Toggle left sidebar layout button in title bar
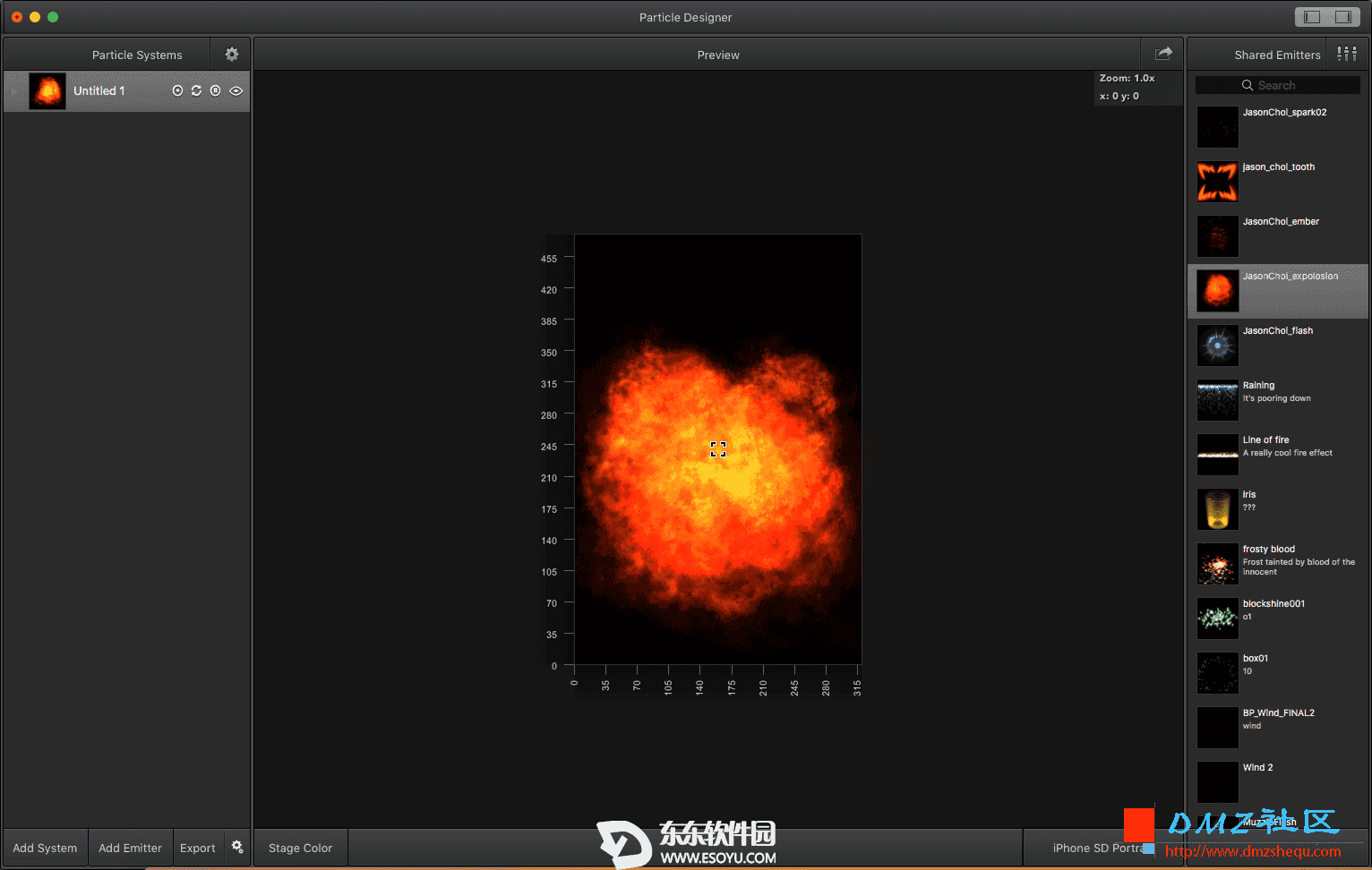The image size is (1372, 870). coord(1312,17)
